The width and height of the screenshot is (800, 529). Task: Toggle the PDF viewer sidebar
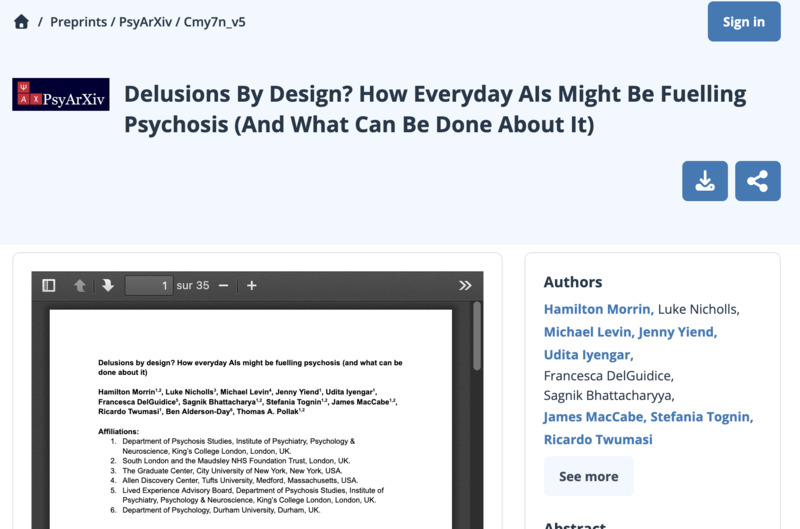49,286
